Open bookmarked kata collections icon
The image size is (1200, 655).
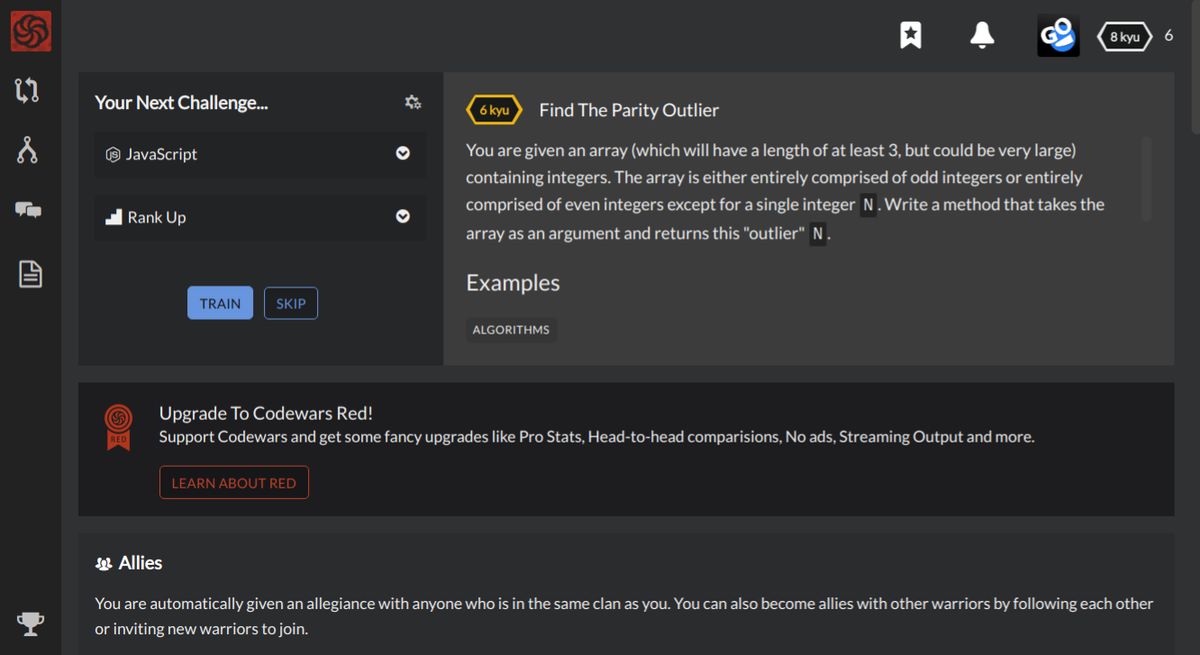pyautogui.click(x=910, y=36)
